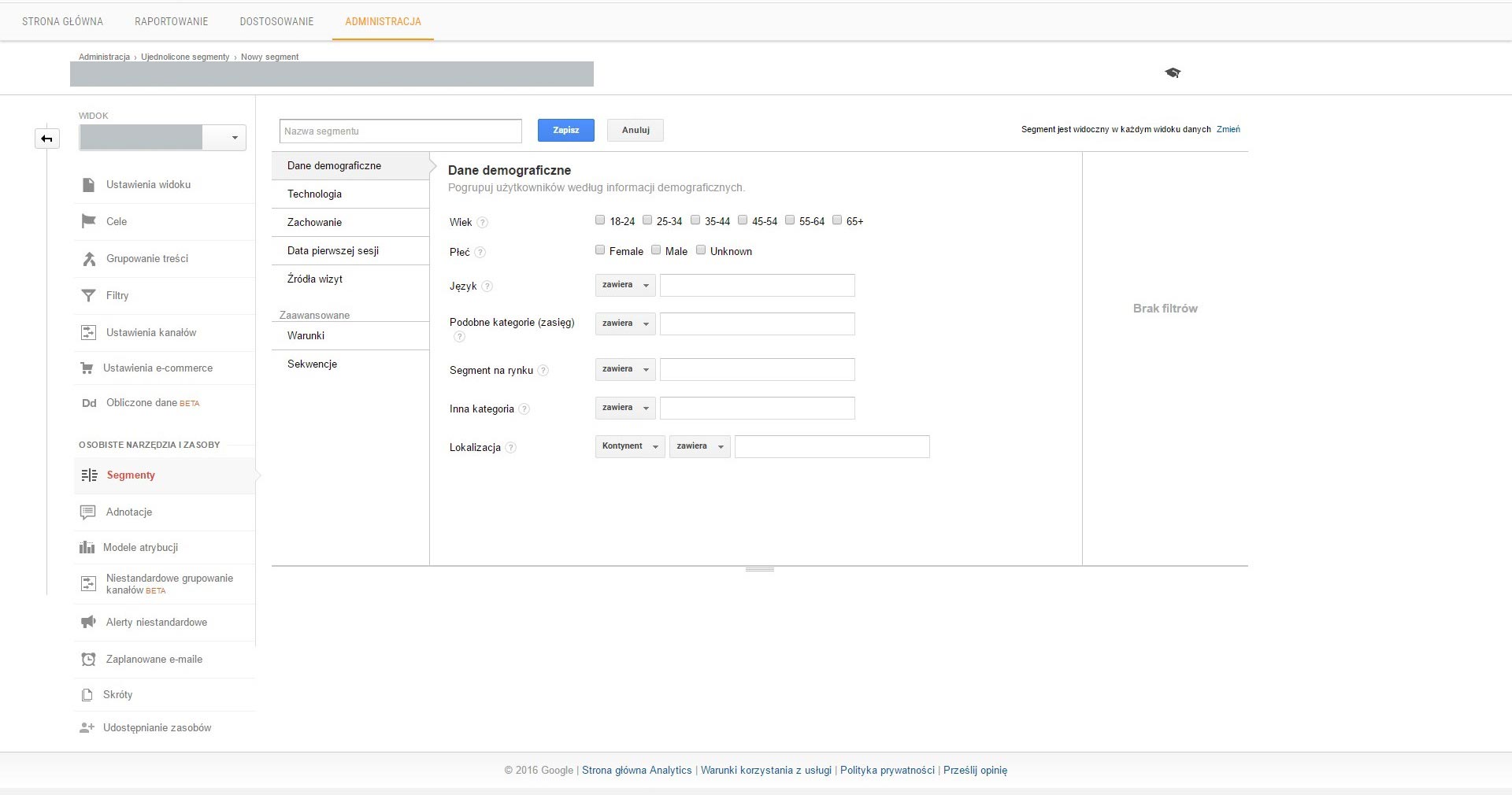Click the Zaplanowane e-maile clock icon

click(88, 659)
